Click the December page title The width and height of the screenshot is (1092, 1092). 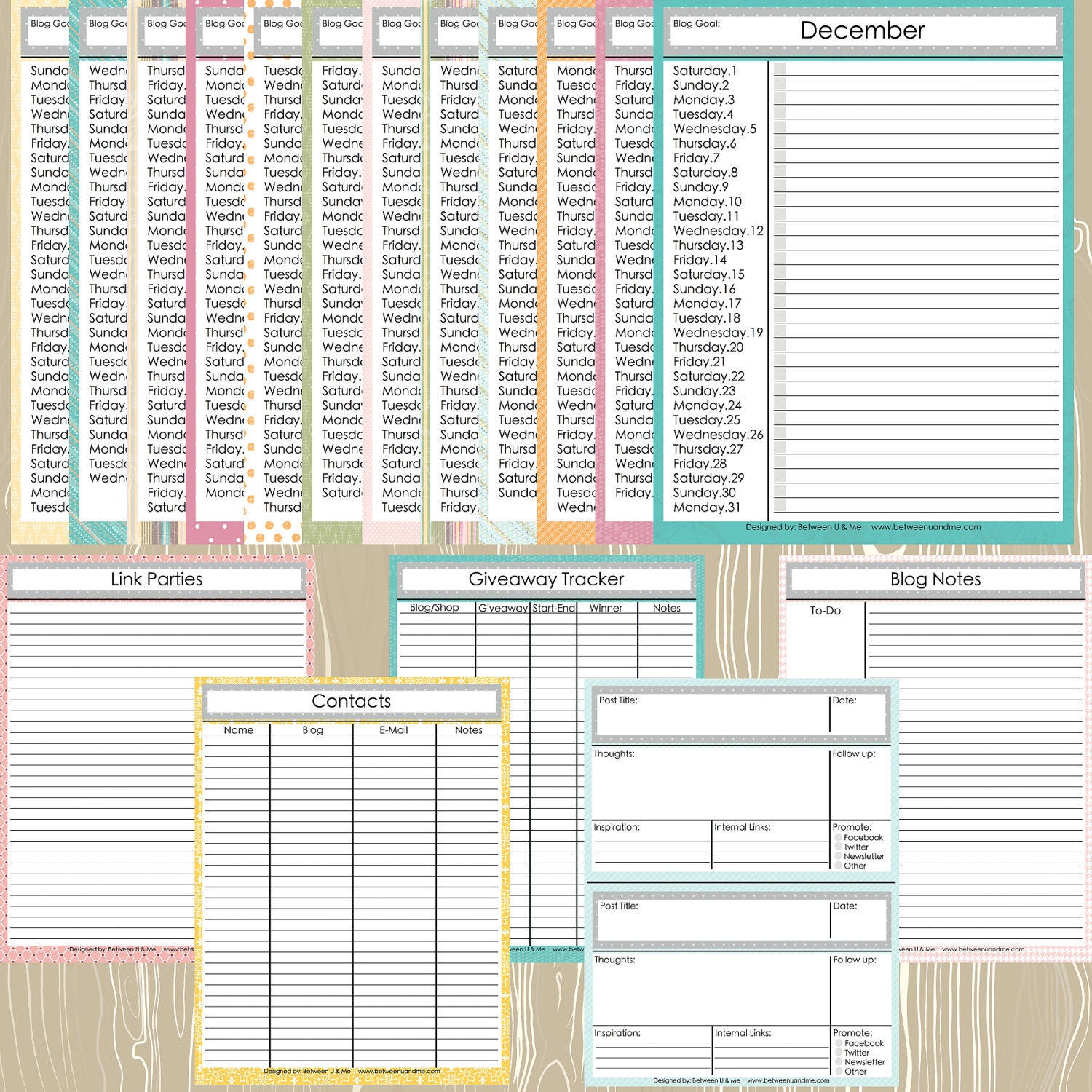(862, 31)
